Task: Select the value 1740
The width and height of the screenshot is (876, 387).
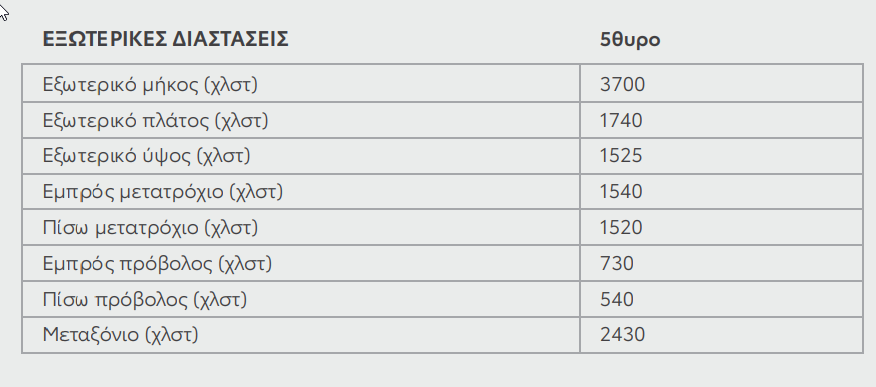Action: [621, 121]
